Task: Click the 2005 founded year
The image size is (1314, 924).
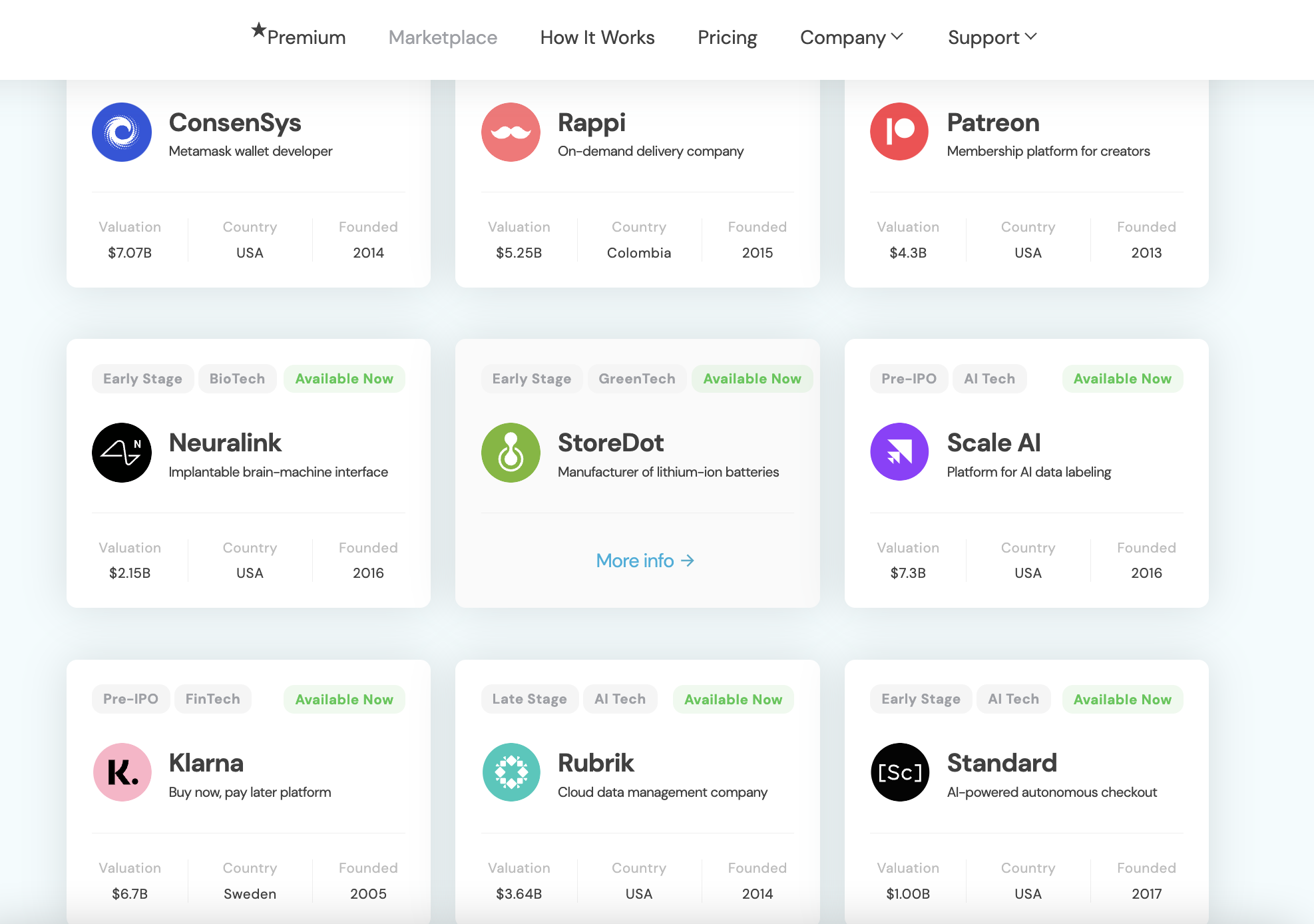Action: [x=368, y=894]
